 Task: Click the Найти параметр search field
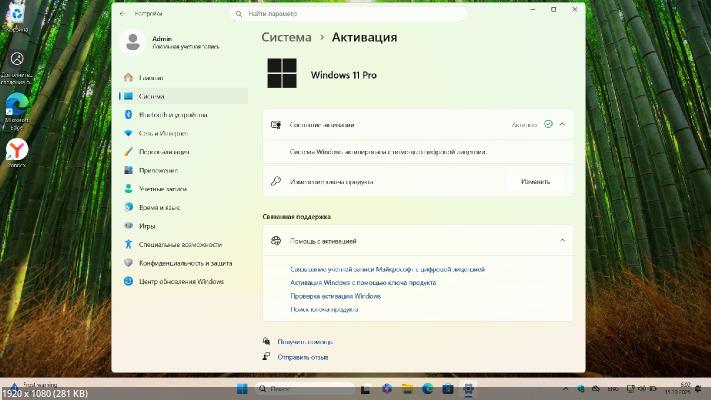tap(348, 14)
